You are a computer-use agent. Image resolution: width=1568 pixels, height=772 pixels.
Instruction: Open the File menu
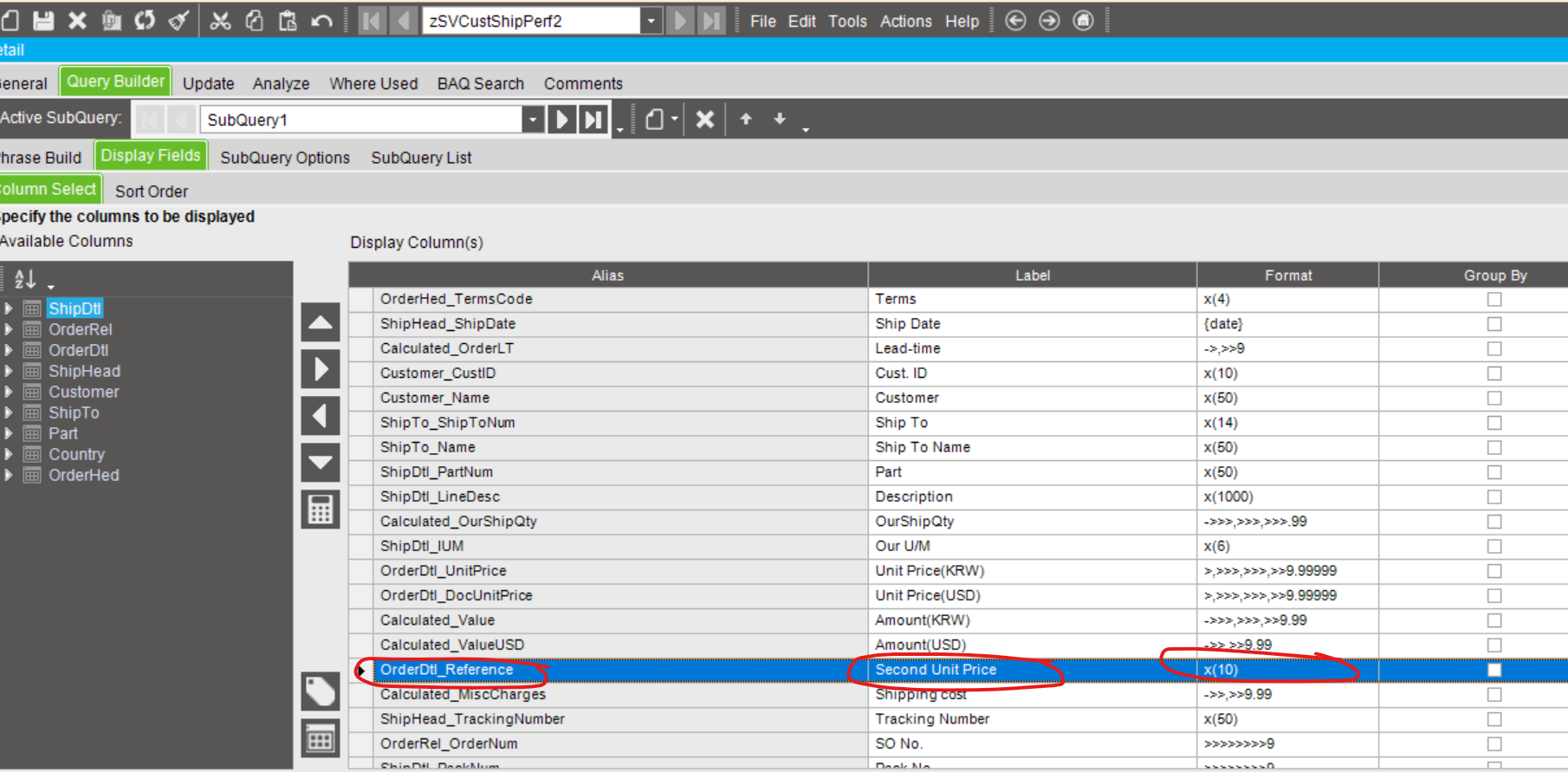coord(762,21)
